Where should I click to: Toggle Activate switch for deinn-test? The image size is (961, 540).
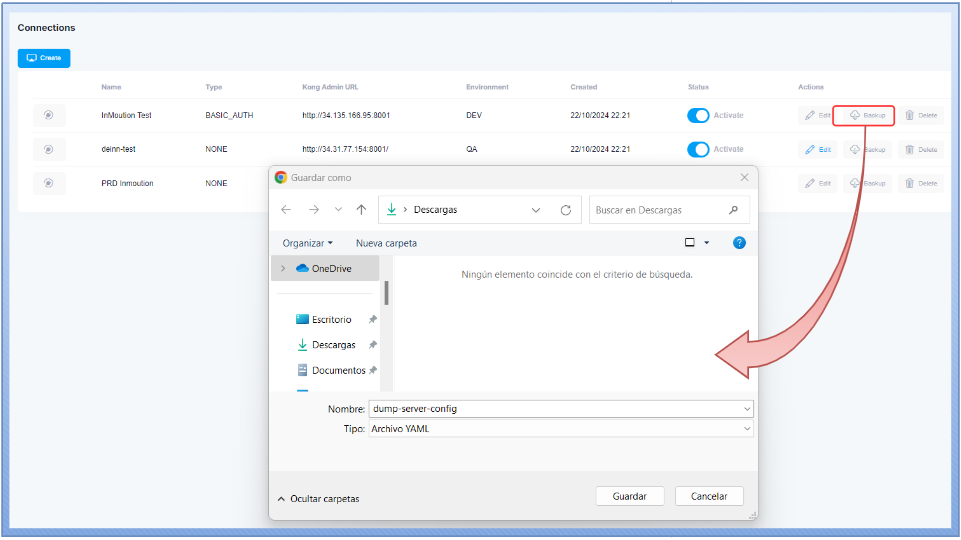tap(698, 150)
